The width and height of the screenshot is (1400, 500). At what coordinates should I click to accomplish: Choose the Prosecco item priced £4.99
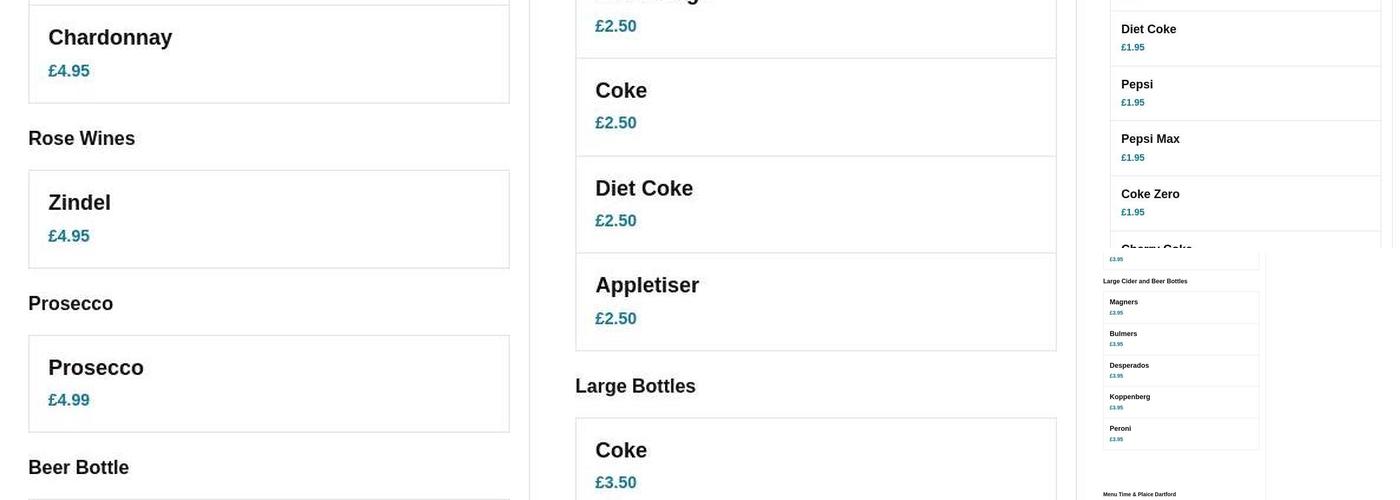[268, 383]
